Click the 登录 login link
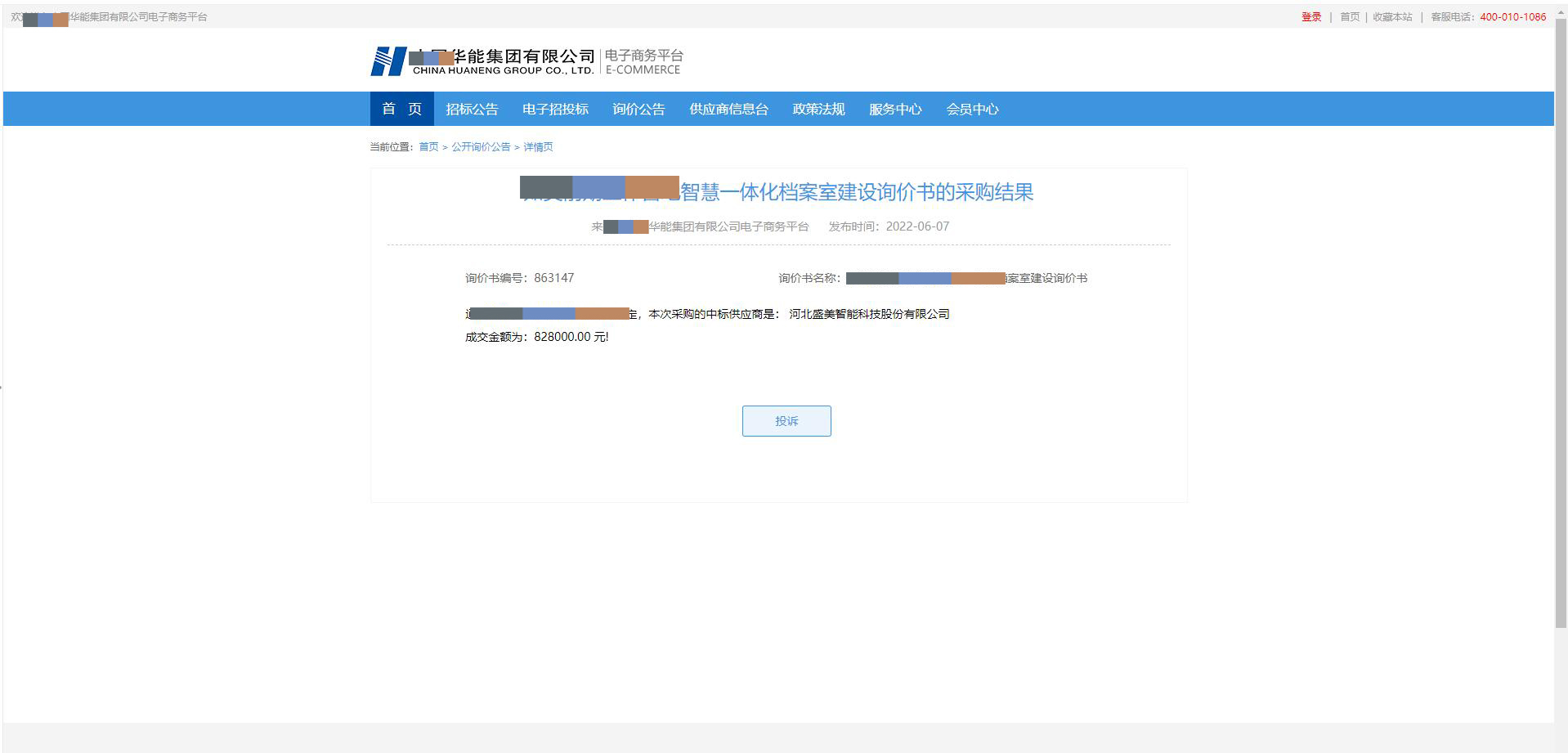 [1311, 17]
